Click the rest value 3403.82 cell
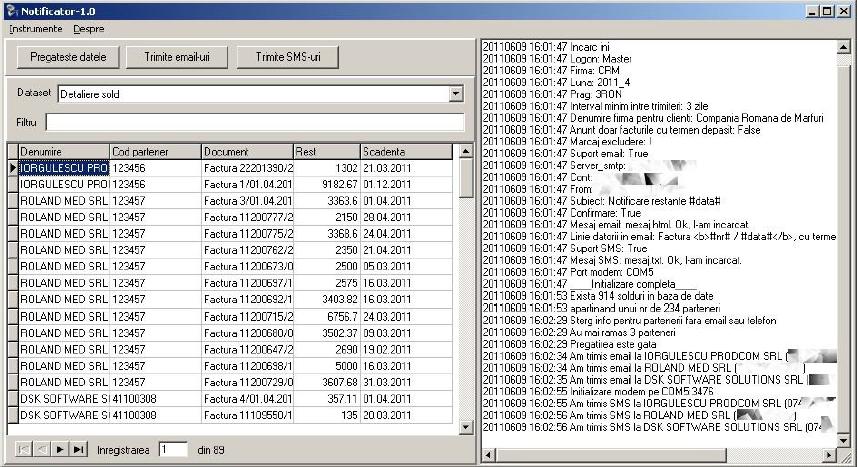The height and width of the screenshot is (467, 857). (x=327, y=299)
